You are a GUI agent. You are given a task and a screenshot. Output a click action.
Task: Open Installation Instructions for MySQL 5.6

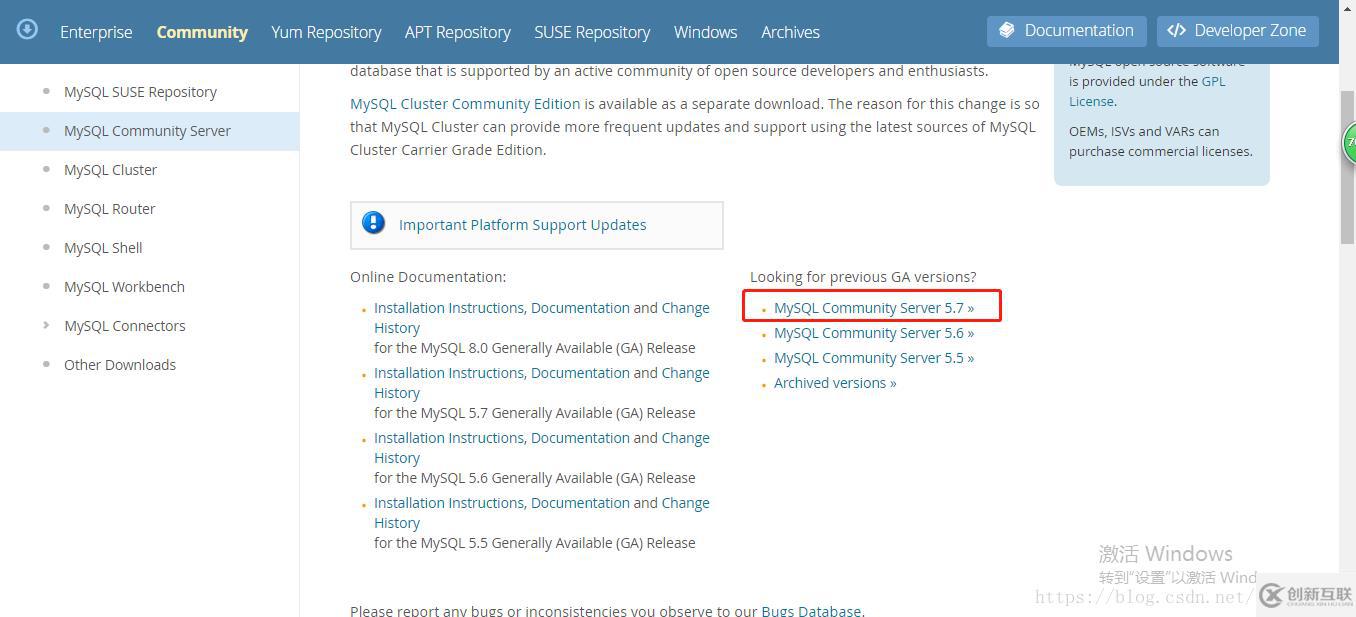click(449, 438)
